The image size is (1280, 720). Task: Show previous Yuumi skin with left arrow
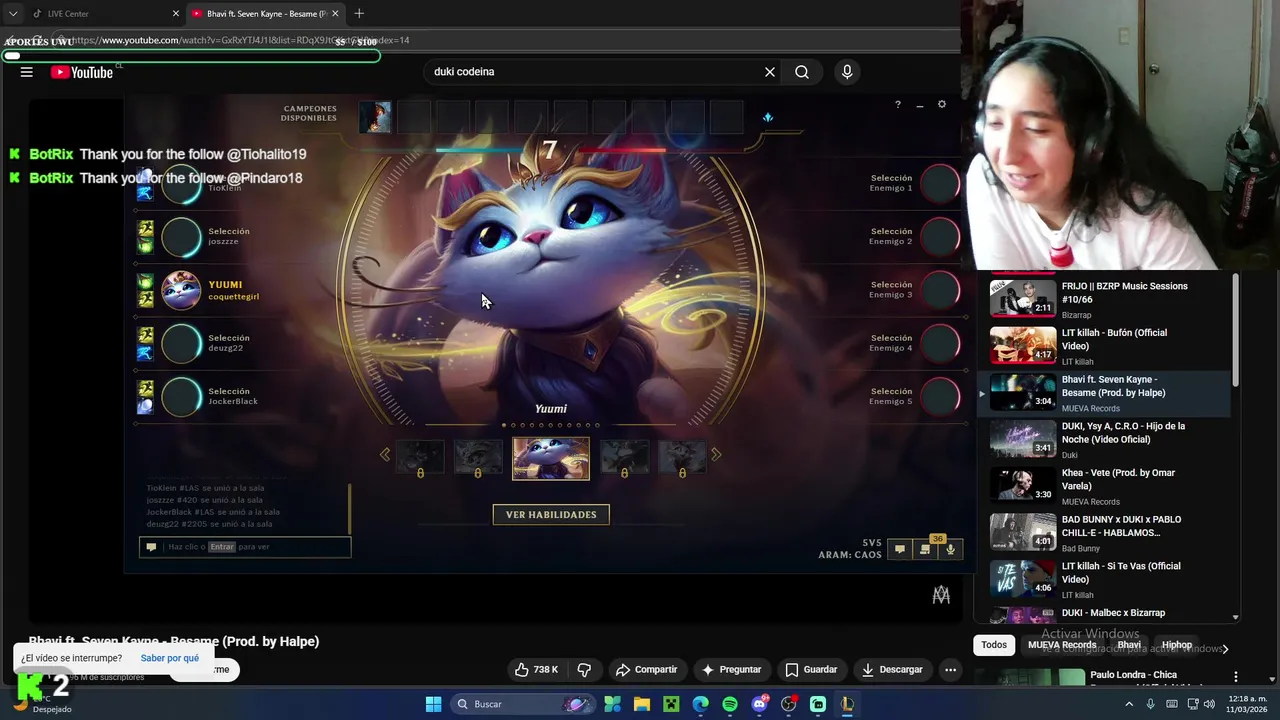385,455
